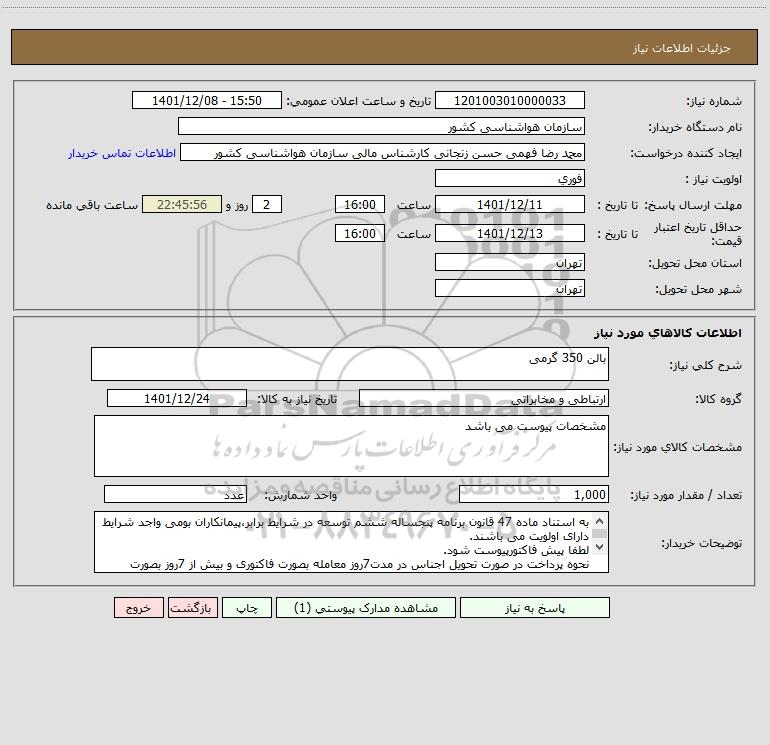Click remaining days field showing 2
Screen dimensions: 770x745
pyautogui.click(x=267, y=204)
